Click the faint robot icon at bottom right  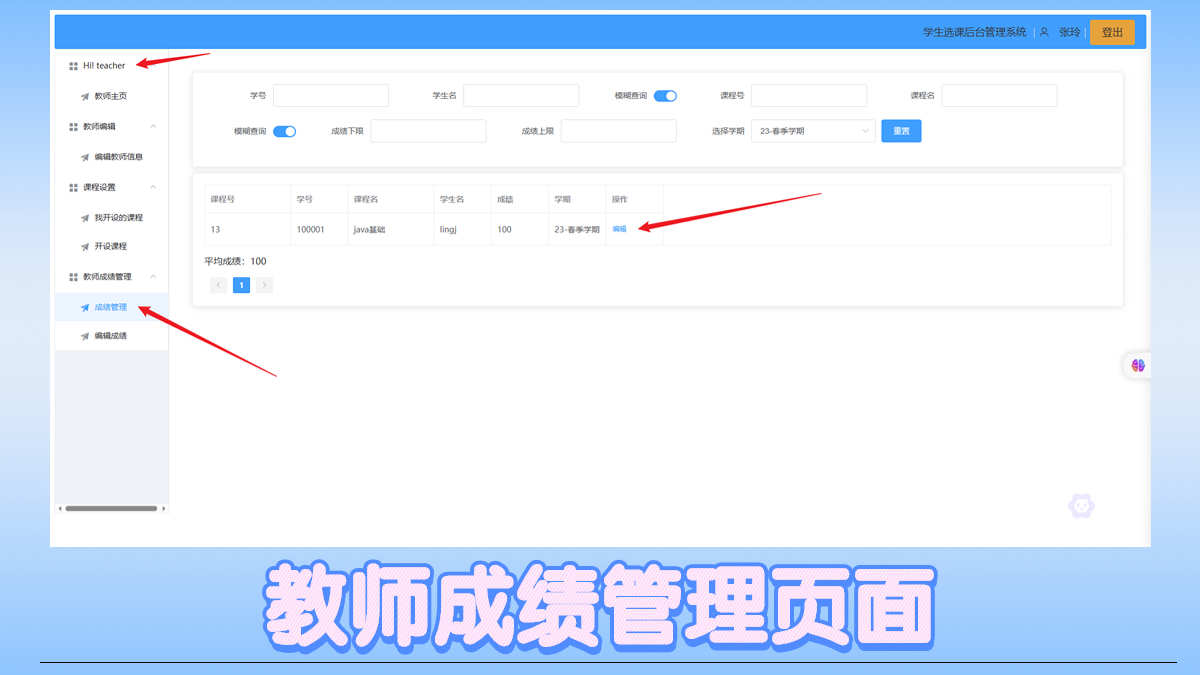point(1081,506)
